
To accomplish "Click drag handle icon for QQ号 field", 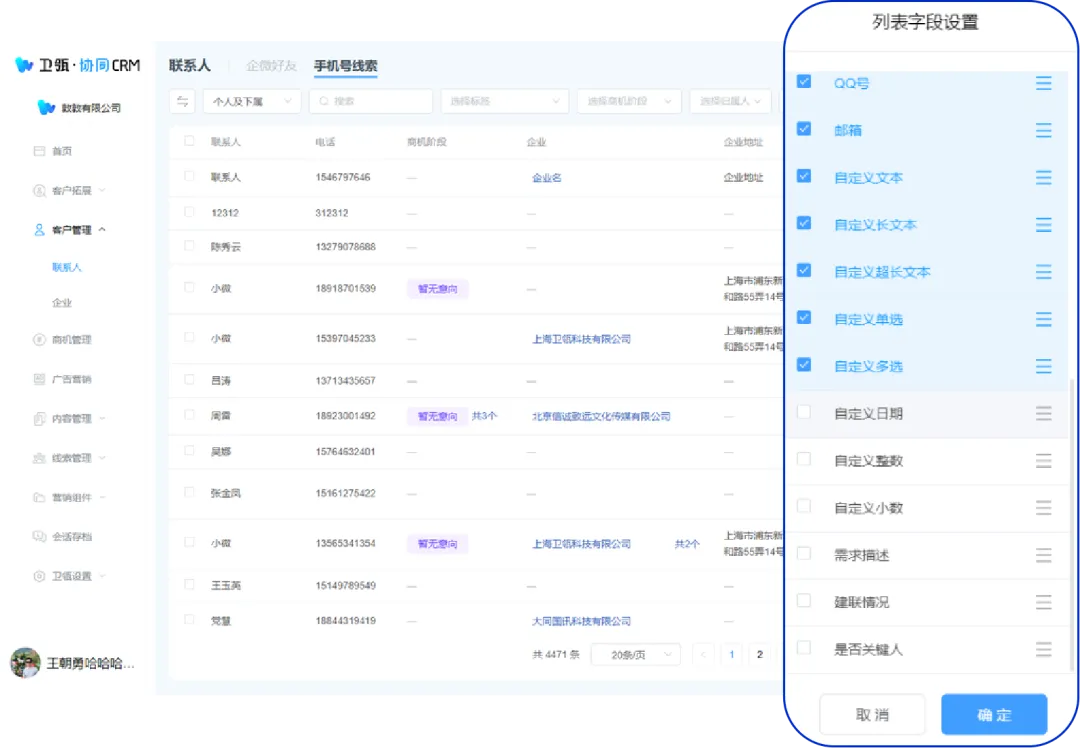I will [x=1043, y=83].
